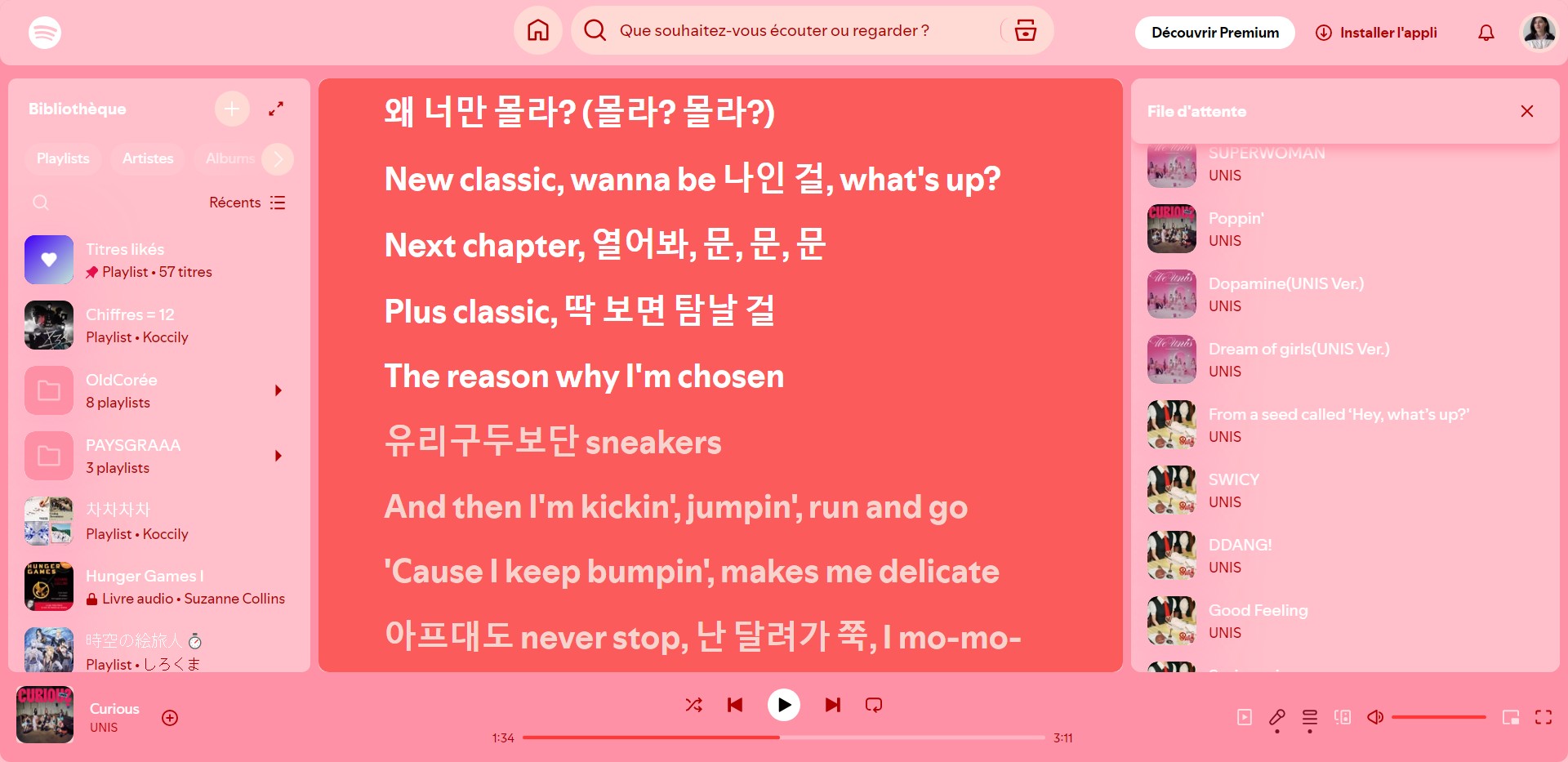Open the 차차차차 playlist
This screenshot has width=1568, height=762.
click(x=159, y=521)
